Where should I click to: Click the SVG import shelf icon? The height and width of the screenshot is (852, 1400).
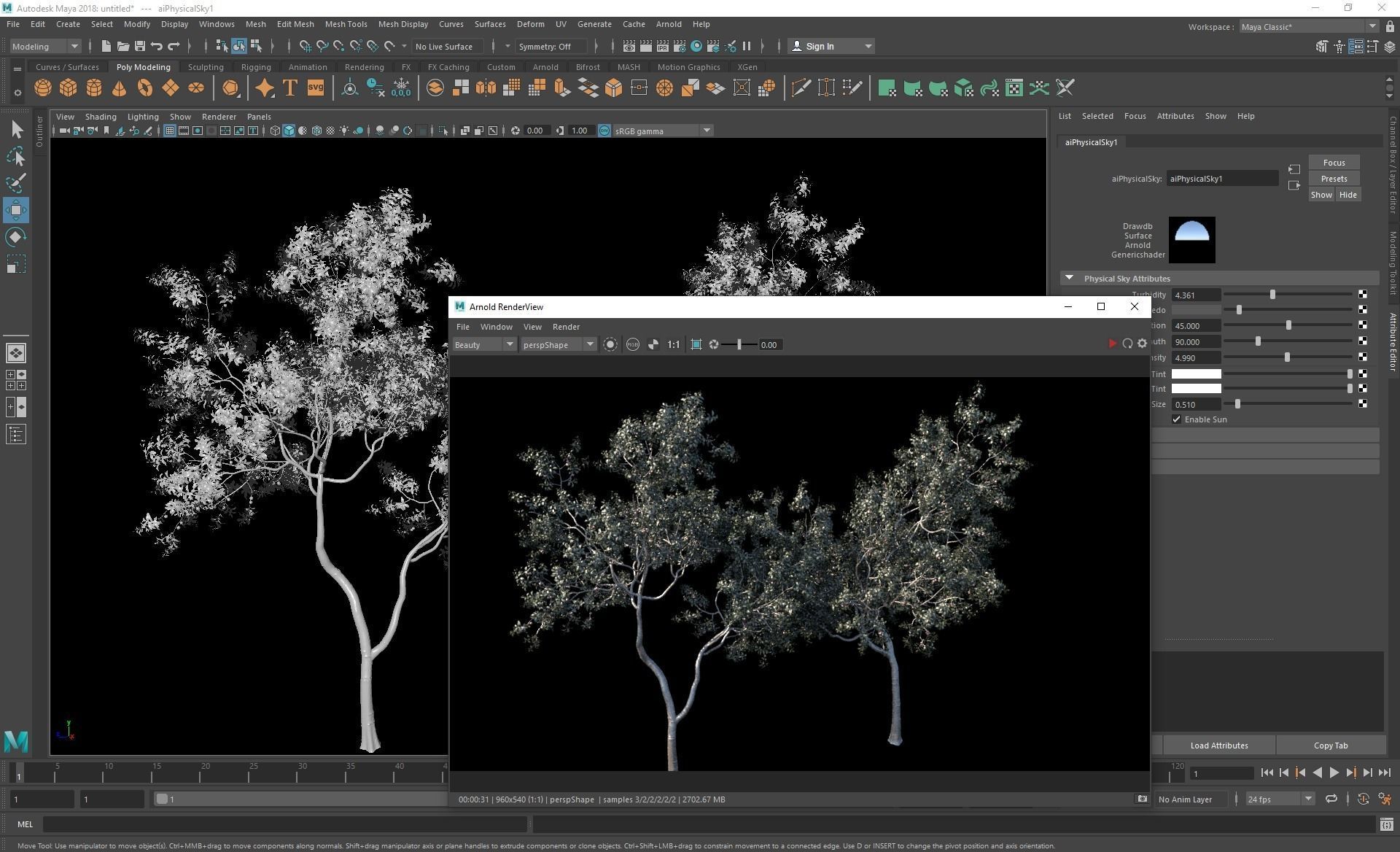click(315, 88)
